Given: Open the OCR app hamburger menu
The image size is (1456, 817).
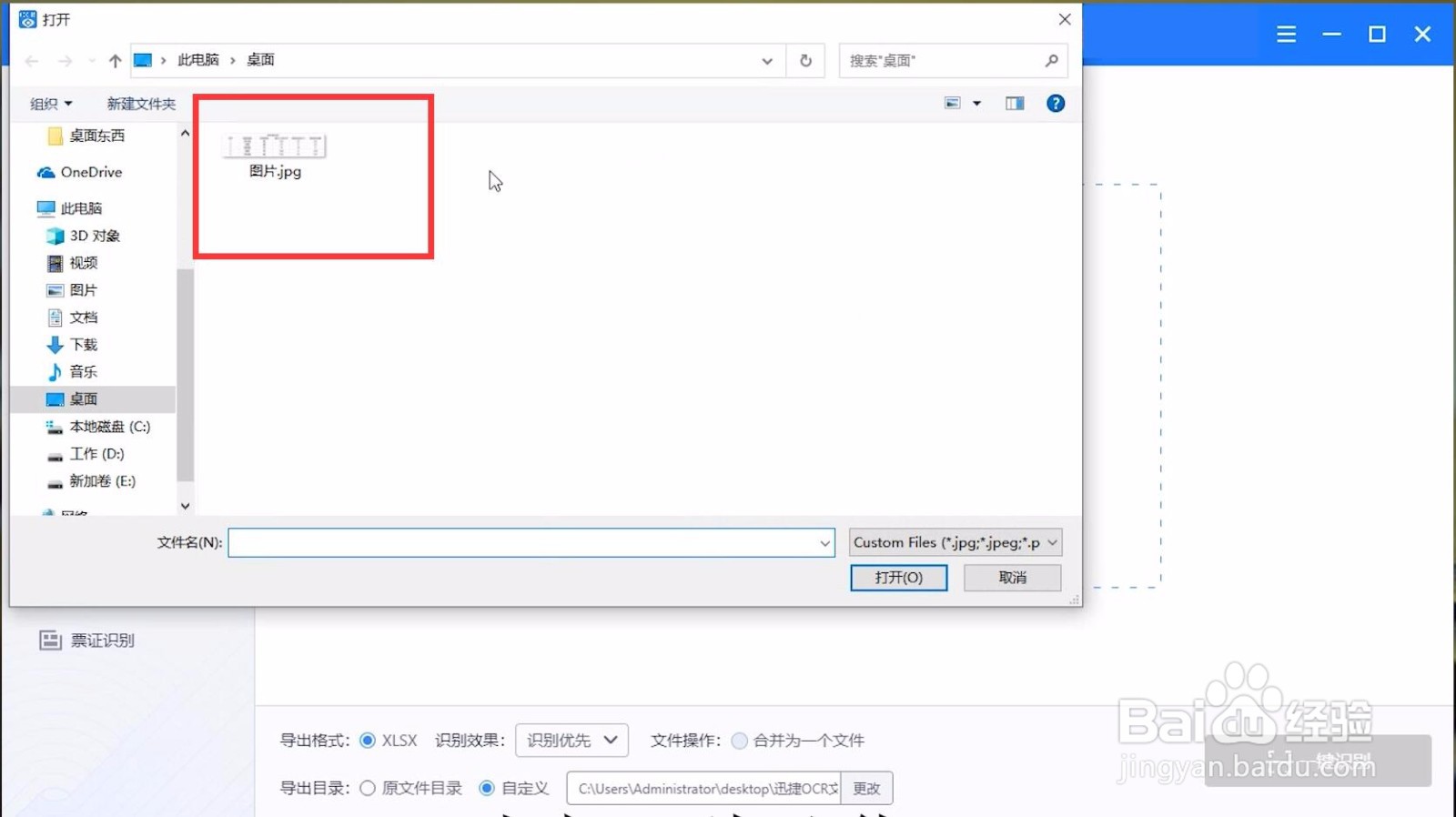Looking at the screenshot, I should (1286, 35).
